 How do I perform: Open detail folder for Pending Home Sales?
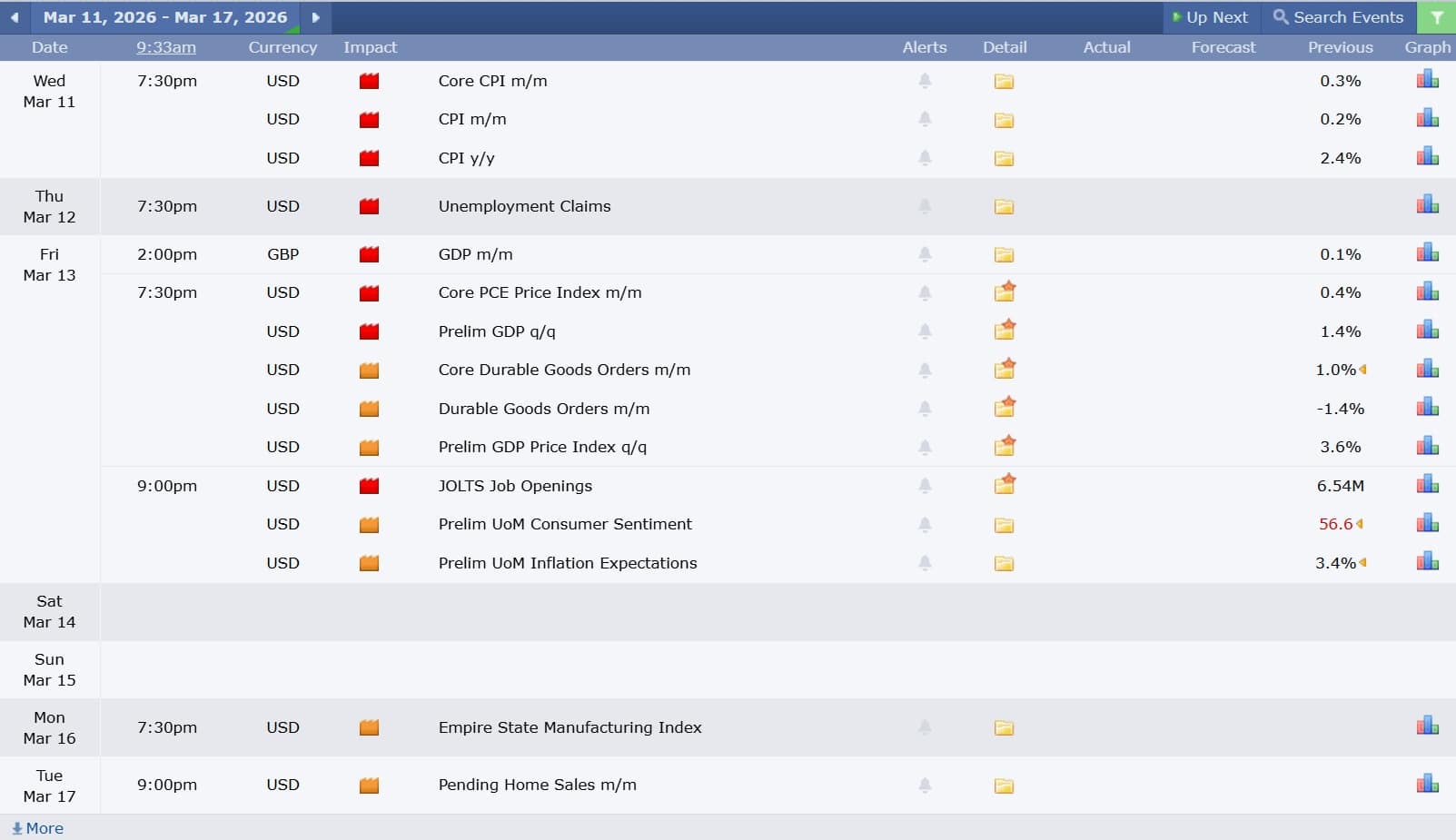[x=1004, y=786]
